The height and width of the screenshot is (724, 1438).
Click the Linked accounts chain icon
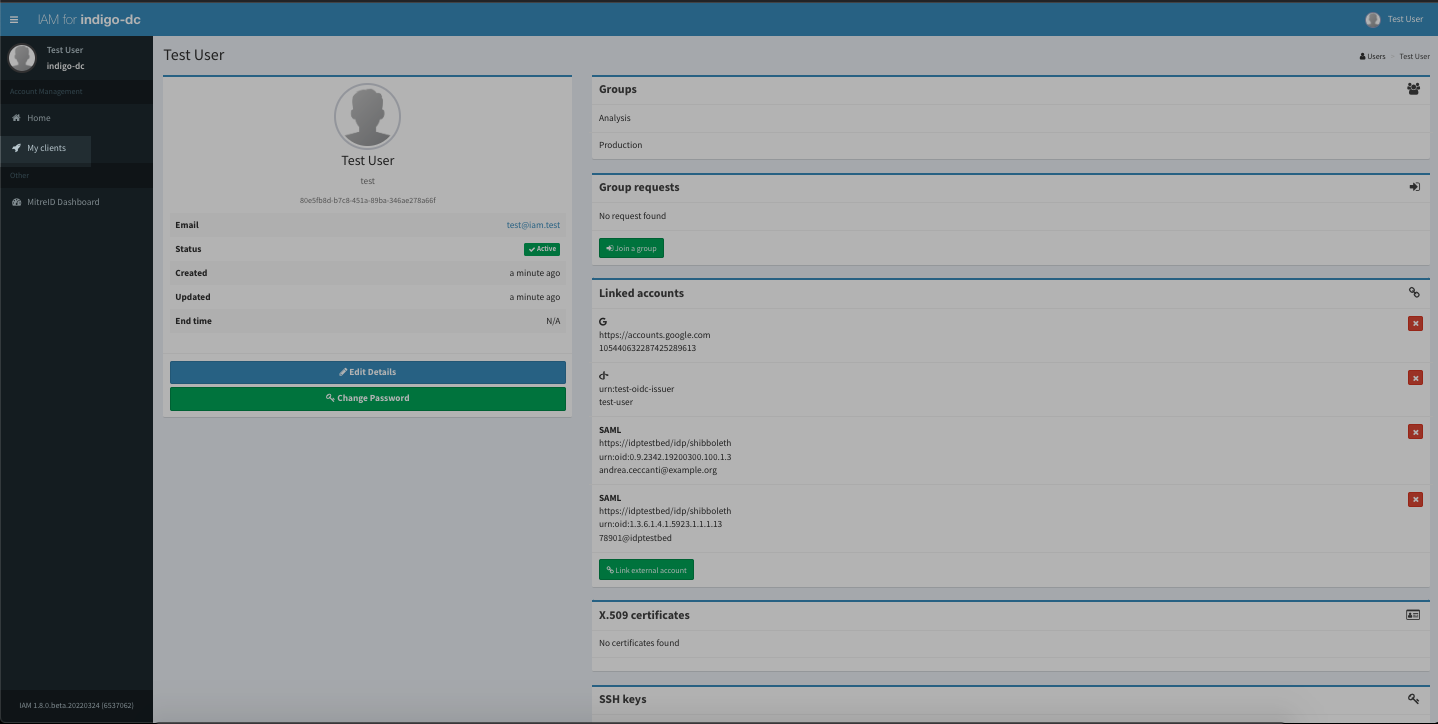coord(1414,293)
